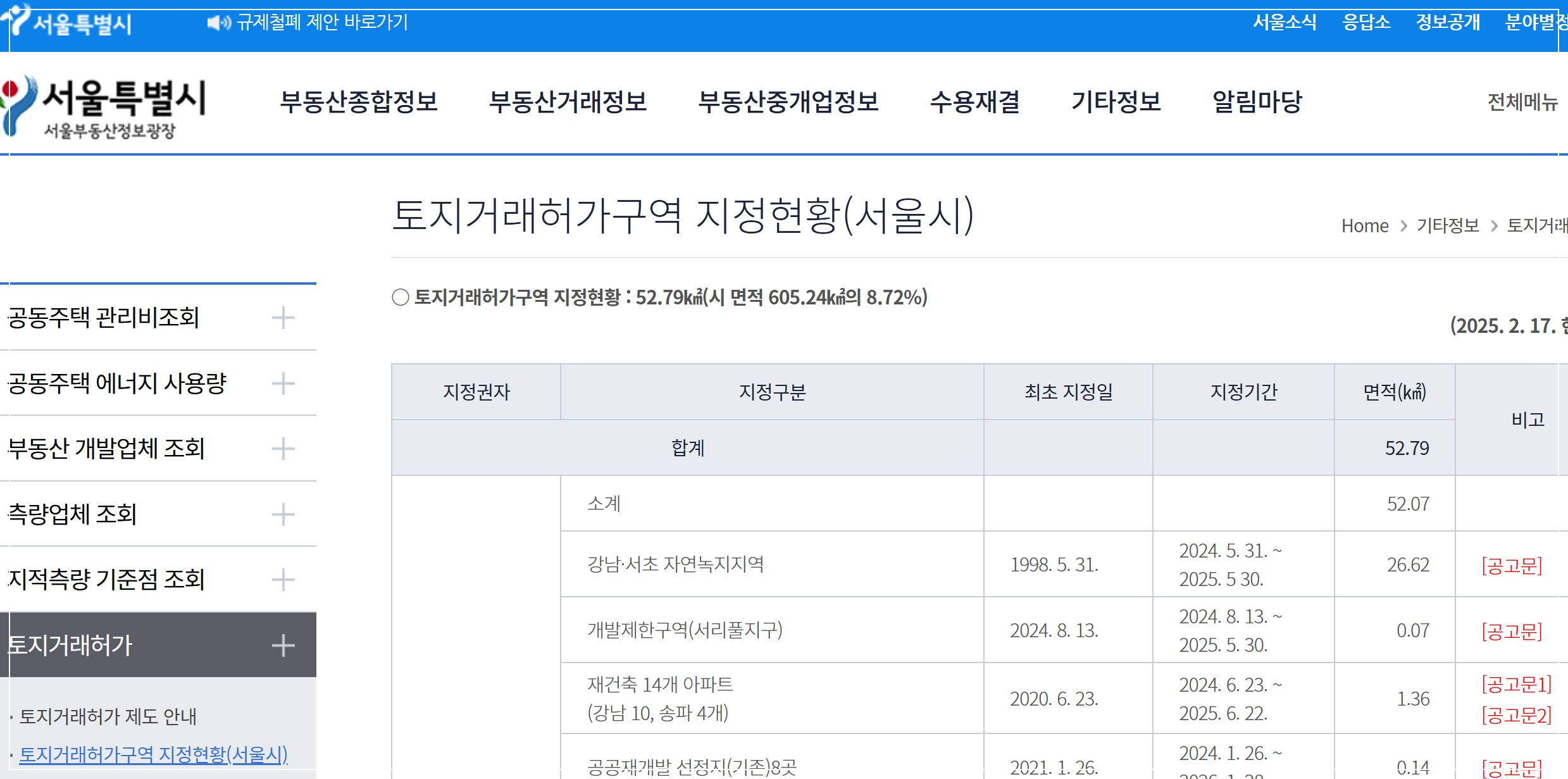Click the speaker icon beside 규제철폐 banner

click(x=217, y=23)
